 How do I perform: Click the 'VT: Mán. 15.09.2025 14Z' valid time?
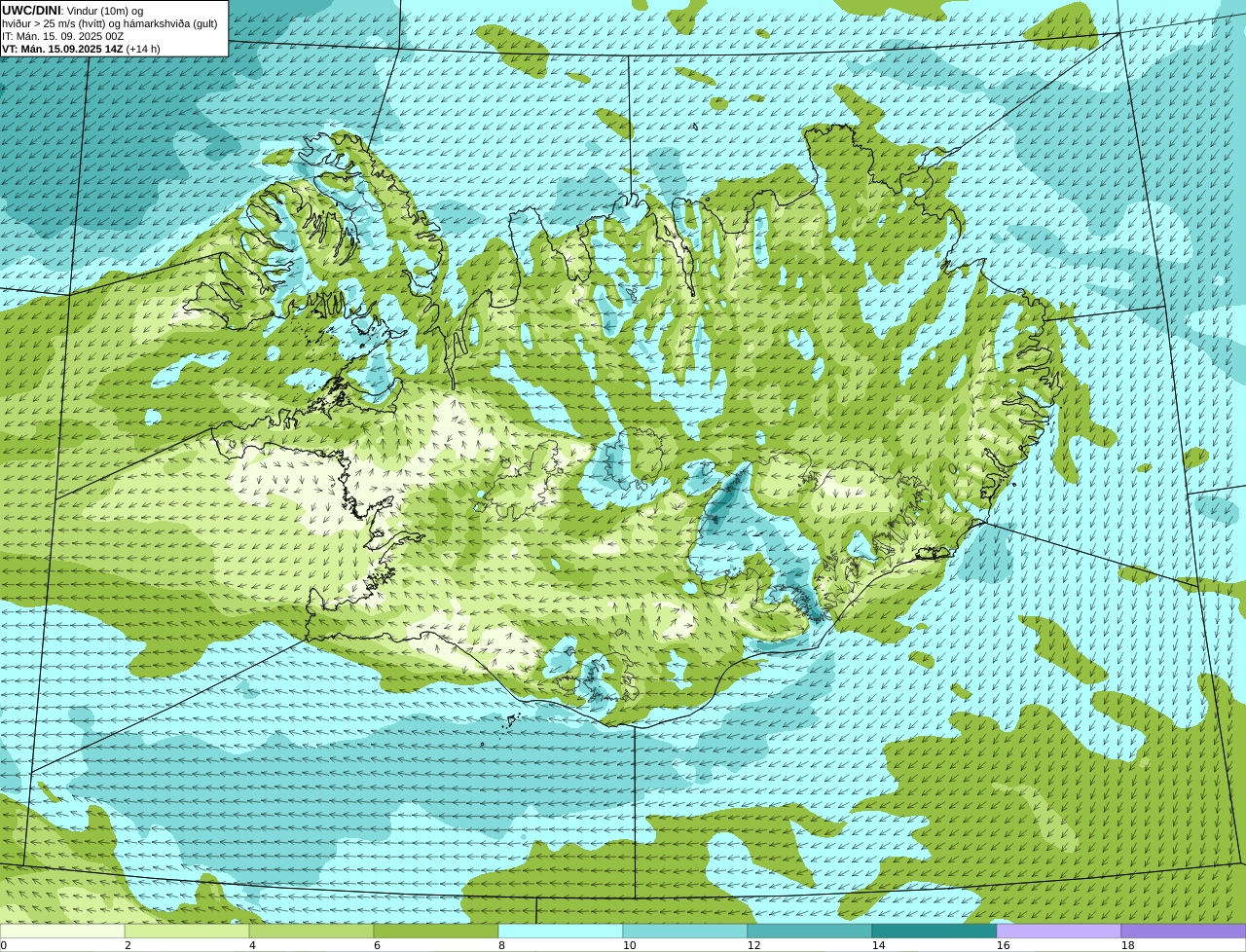[x=62, y=49]
